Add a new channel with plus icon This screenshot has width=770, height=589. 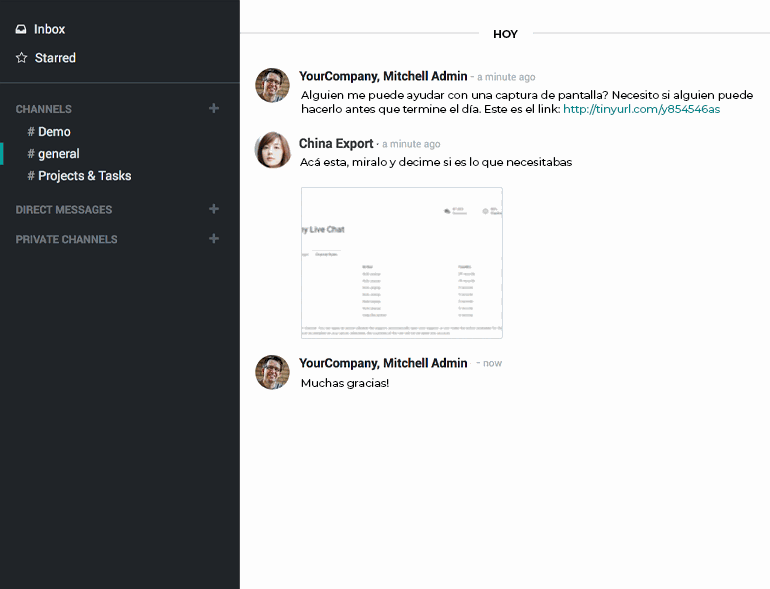point(213,108)
